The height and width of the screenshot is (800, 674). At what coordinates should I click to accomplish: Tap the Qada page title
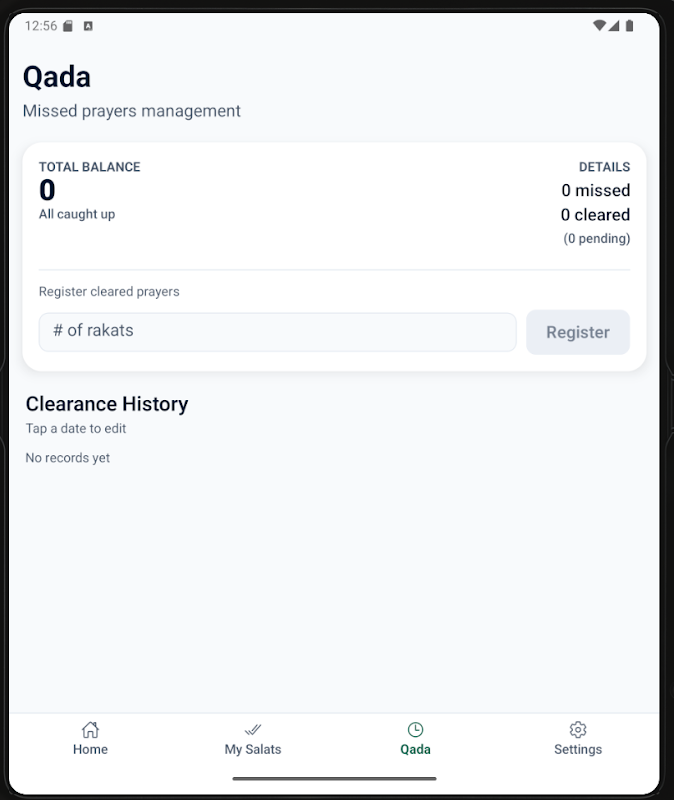pyautogui.click(x=57, y=77)
